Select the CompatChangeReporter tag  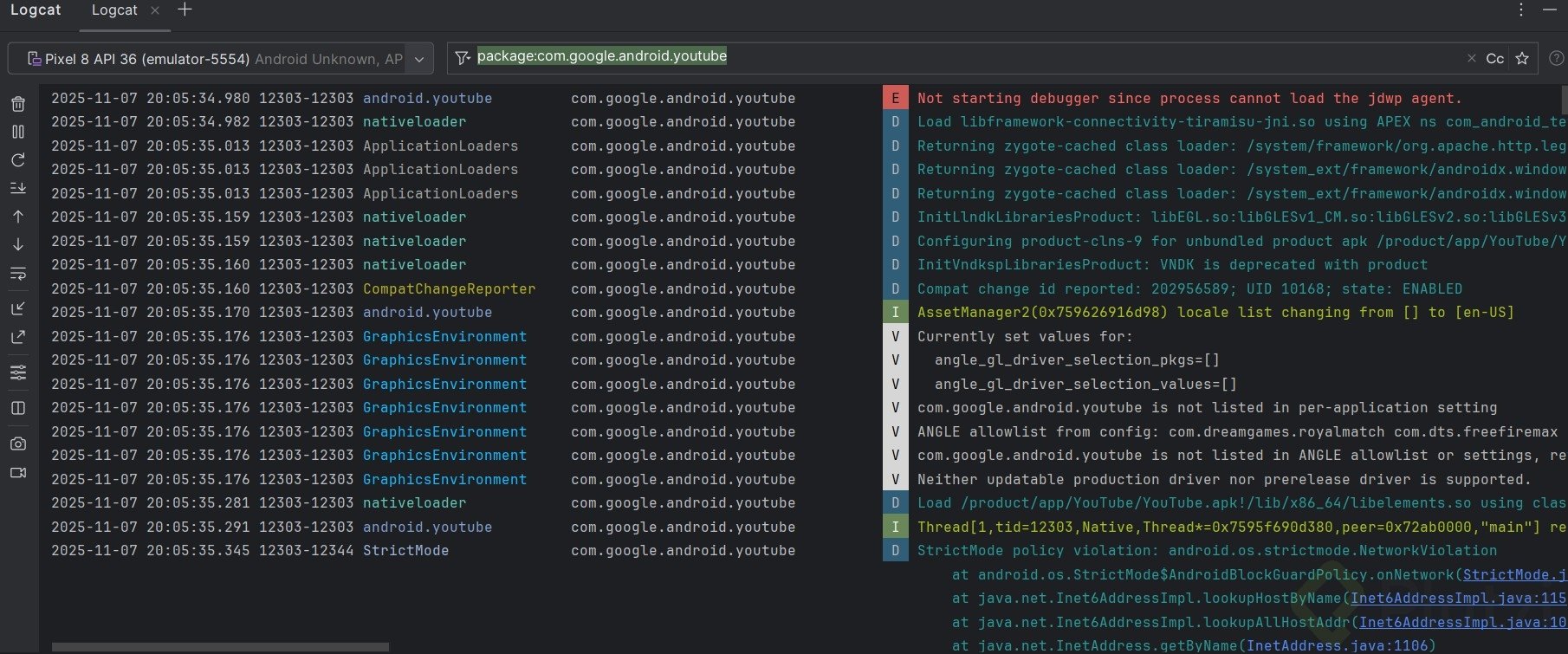(449, 288)
